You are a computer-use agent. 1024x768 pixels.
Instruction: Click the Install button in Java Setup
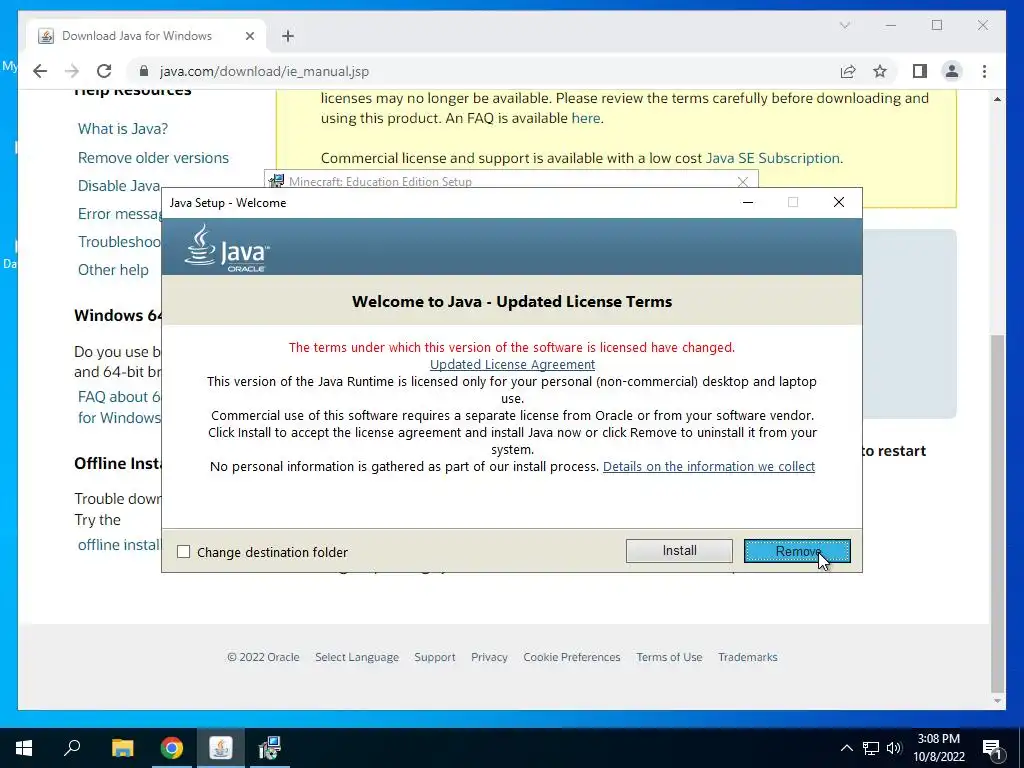[x=679, y=551]
